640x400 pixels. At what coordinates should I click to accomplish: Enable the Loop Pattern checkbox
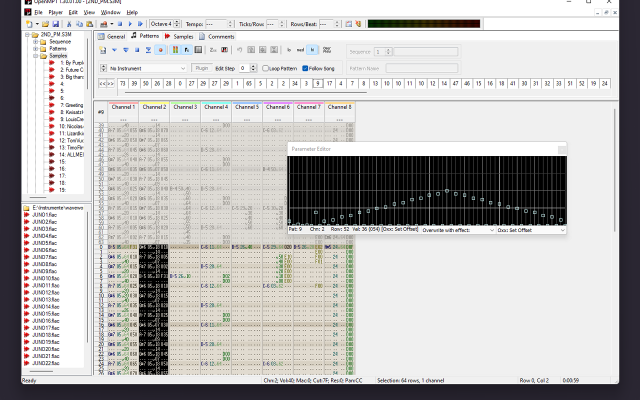265,68
